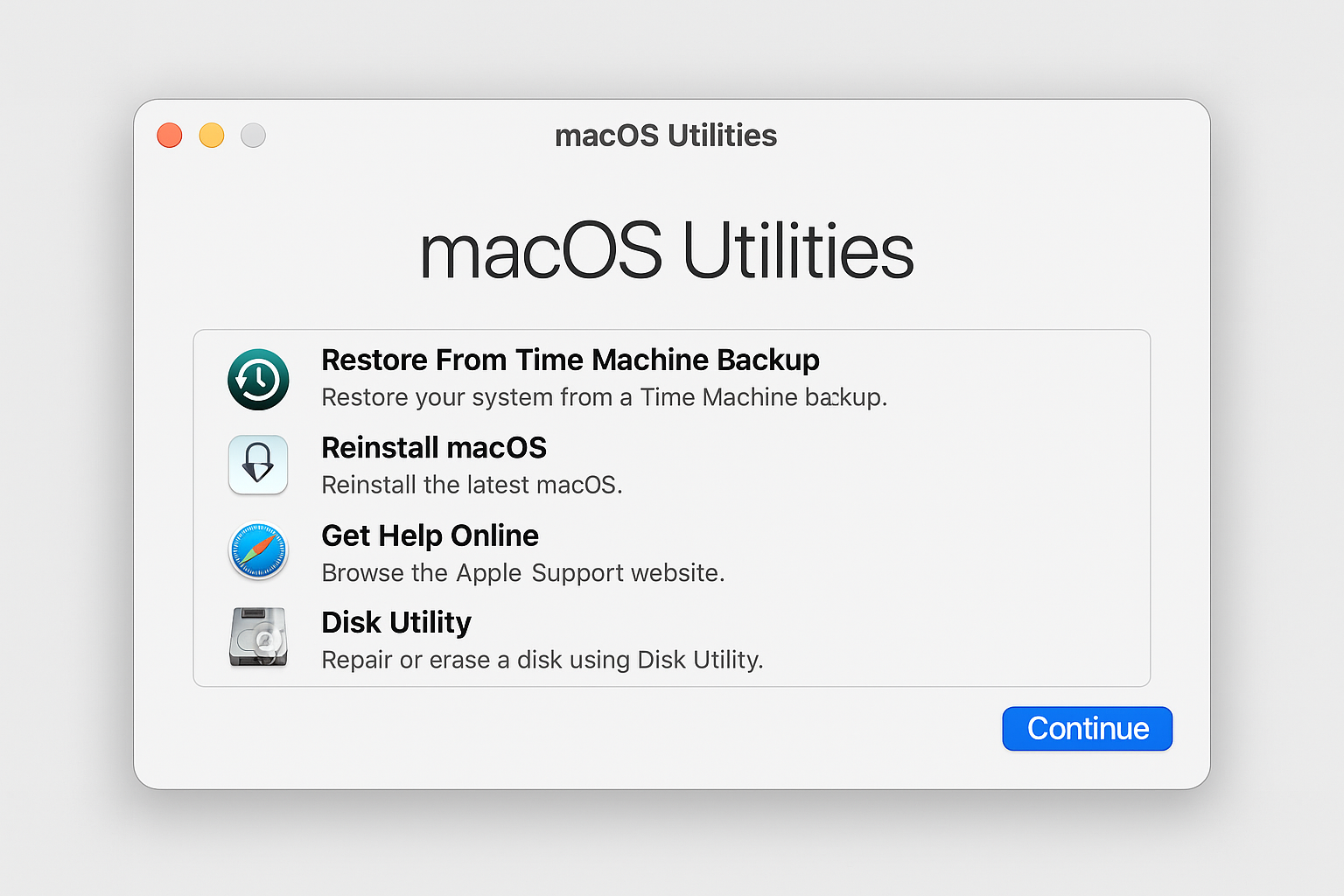The width and height of the screenshot is (1344, 896).
Task: Select the Reinstall macOS title
Action: tap(434, 447)
